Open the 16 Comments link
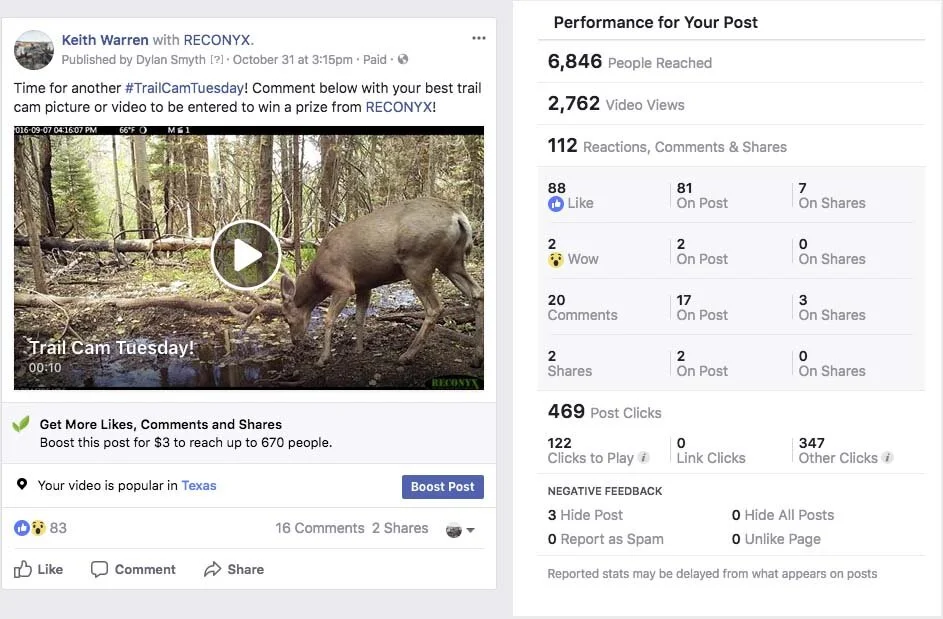Screen dimensions: 943x619 click(320, 528)
